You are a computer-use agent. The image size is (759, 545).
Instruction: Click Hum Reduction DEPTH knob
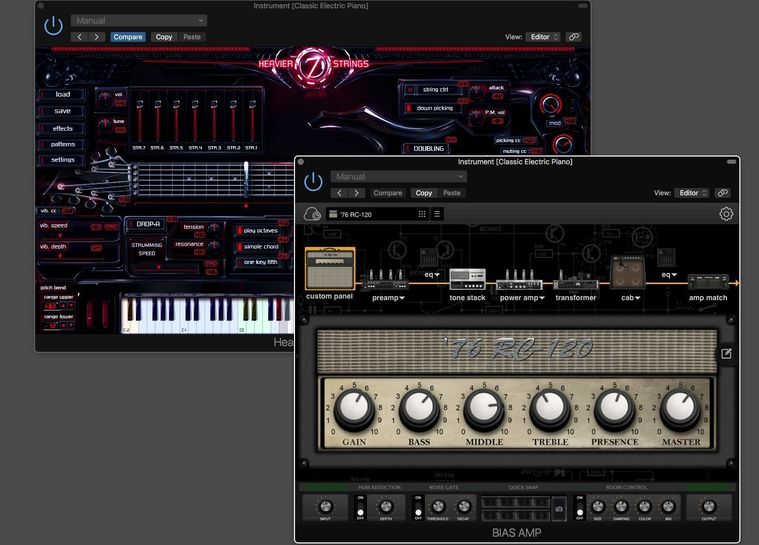tap(386, 507)
